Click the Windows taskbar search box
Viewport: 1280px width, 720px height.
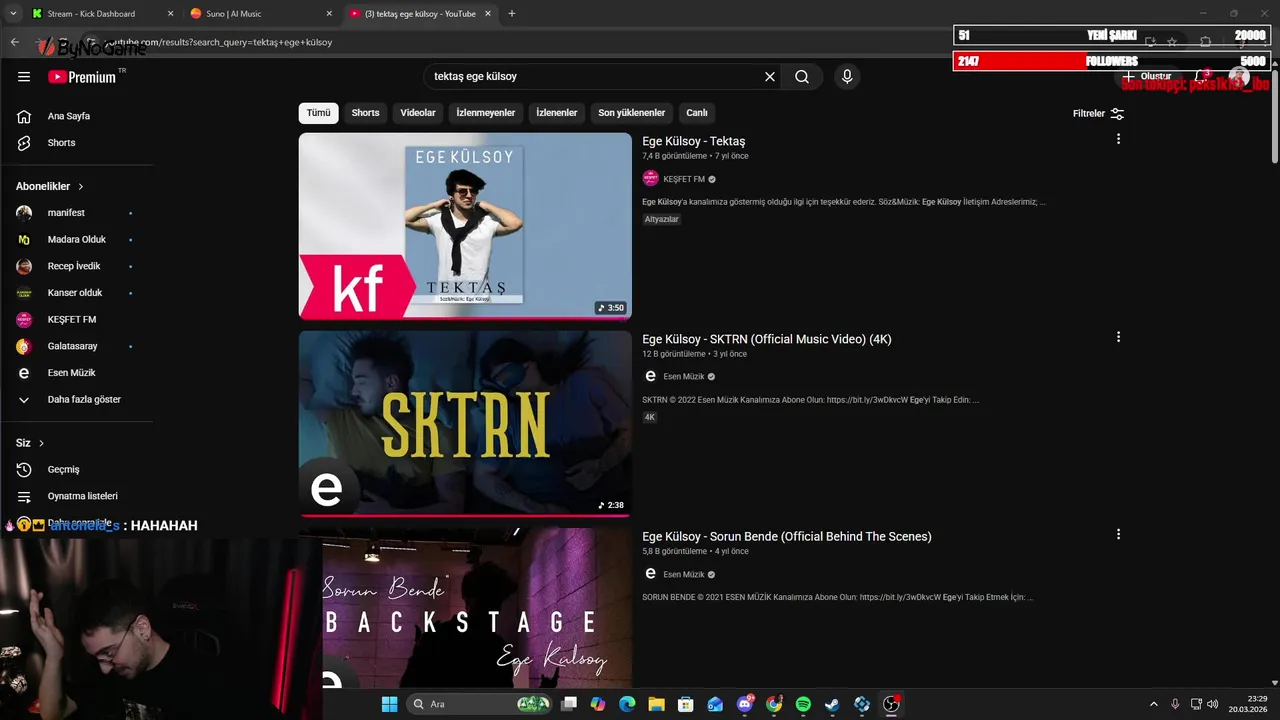(x=480, y=704)
